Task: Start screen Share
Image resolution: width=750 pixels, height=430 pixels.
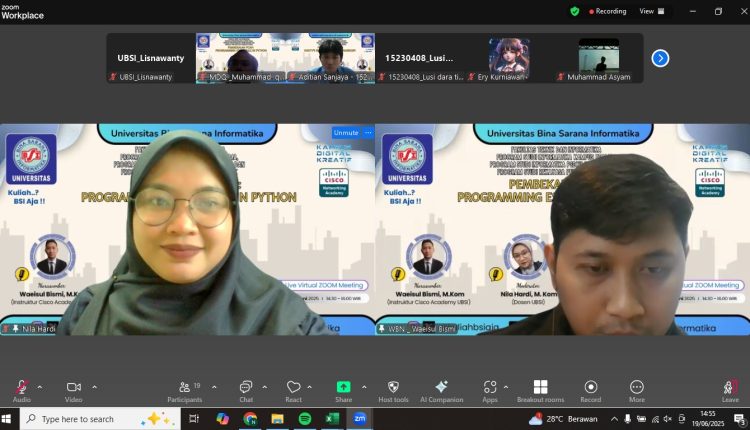Action: (343, 391)
